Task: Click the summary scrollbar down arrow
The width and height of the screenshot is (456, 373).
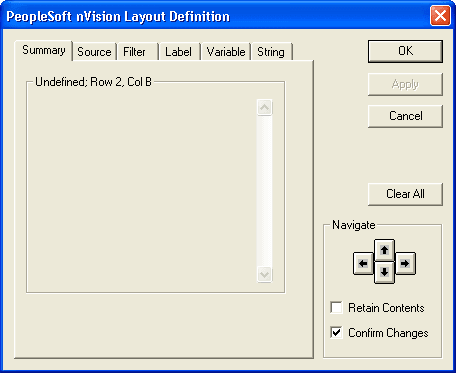Action: pos(265,275)
